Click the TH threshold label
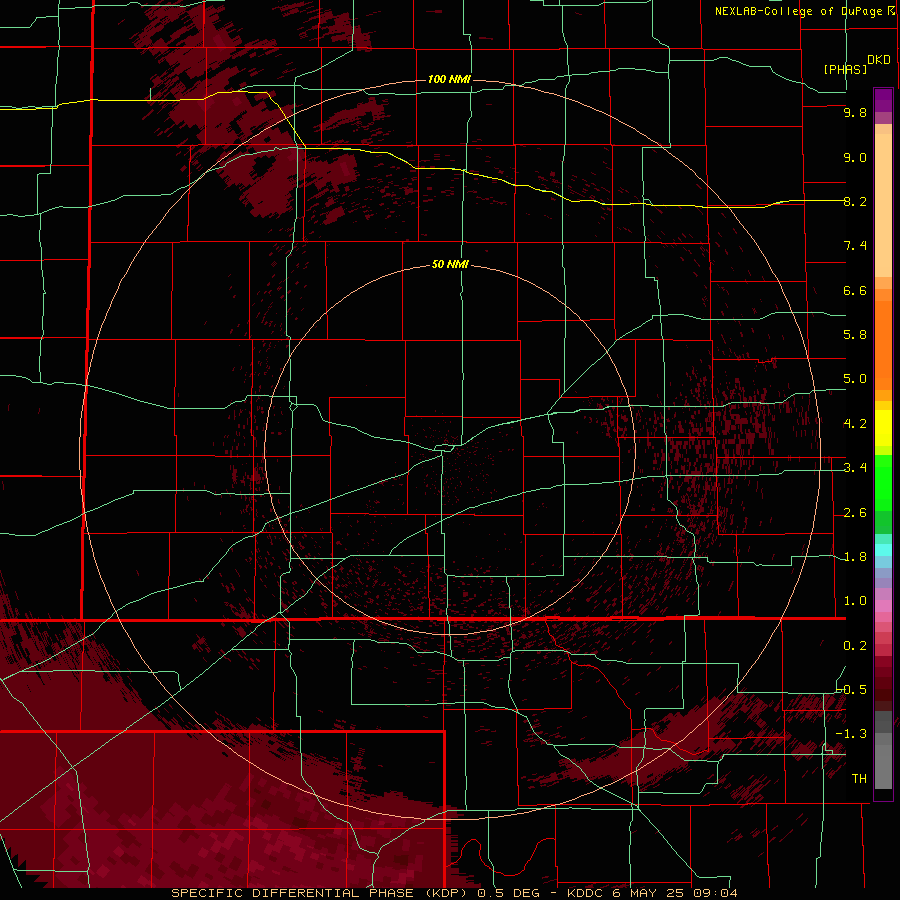 [x=859, y=779]
